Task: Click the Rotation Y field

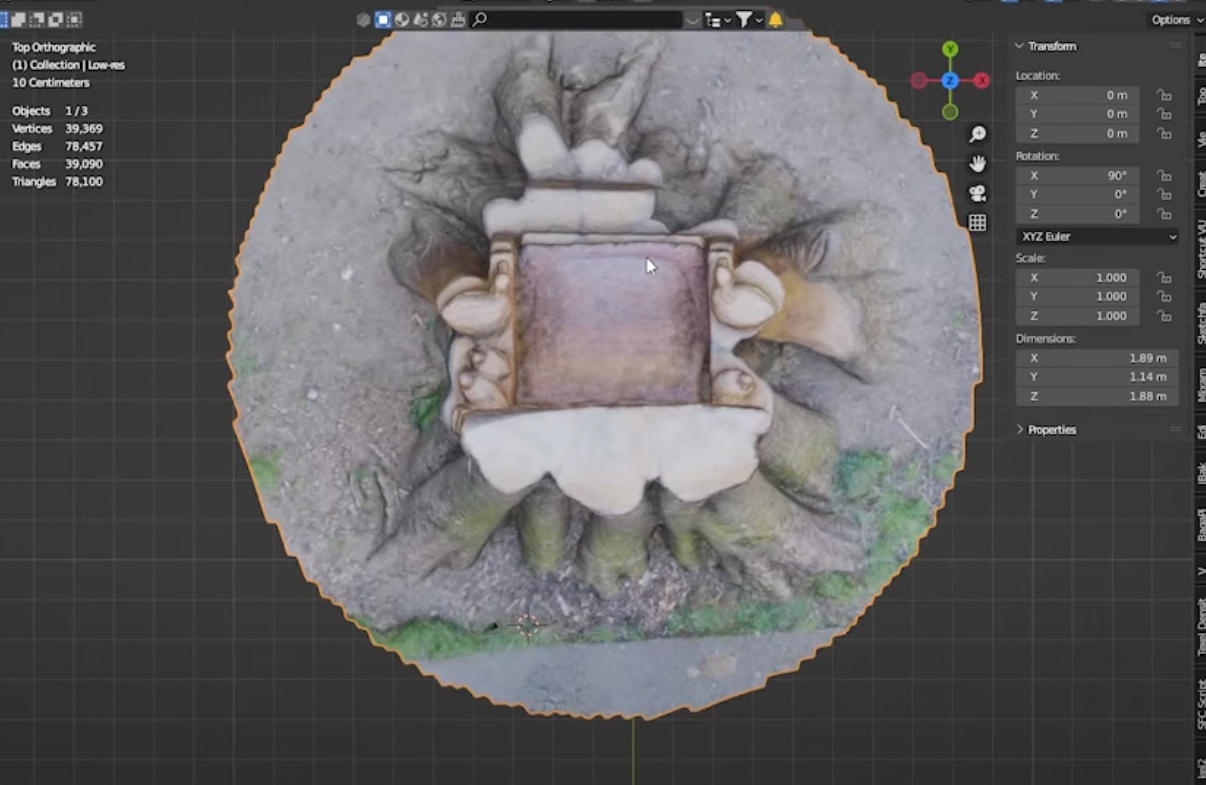Action: pyautogui.click(x=1077, y=194)
